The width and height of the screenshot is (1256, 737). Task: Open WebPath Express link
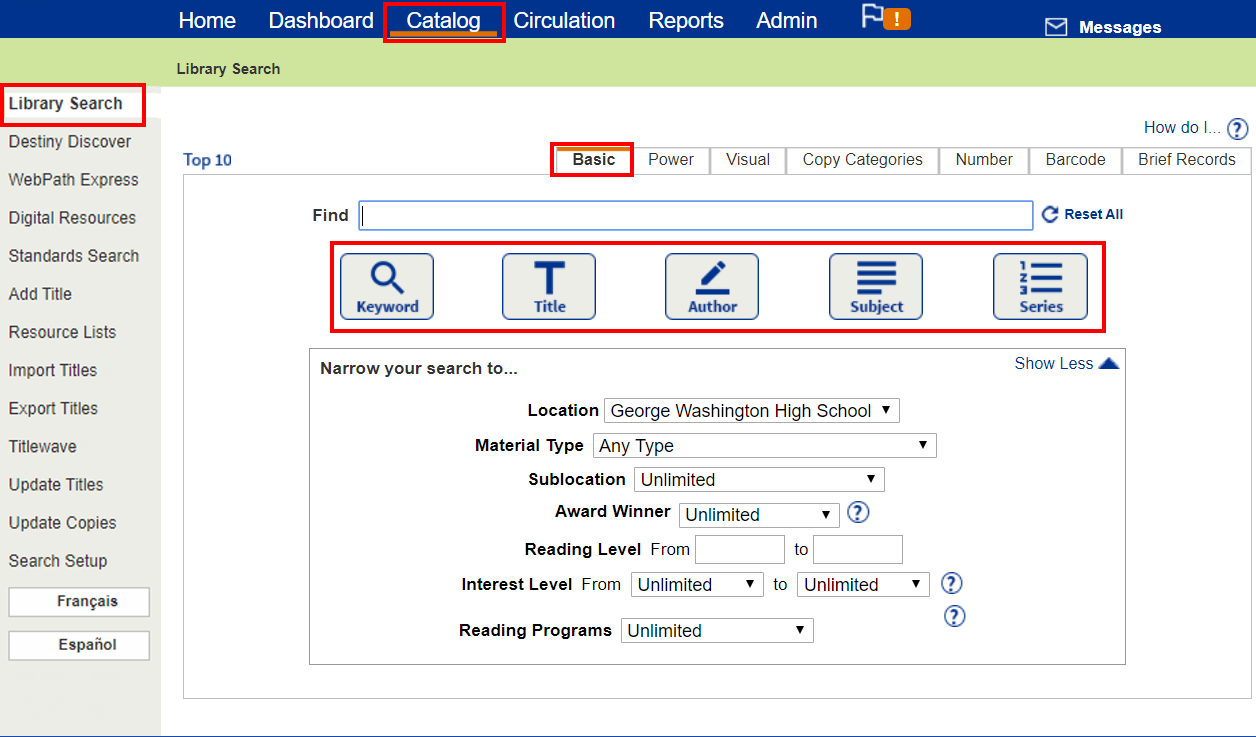coord(74,180)
